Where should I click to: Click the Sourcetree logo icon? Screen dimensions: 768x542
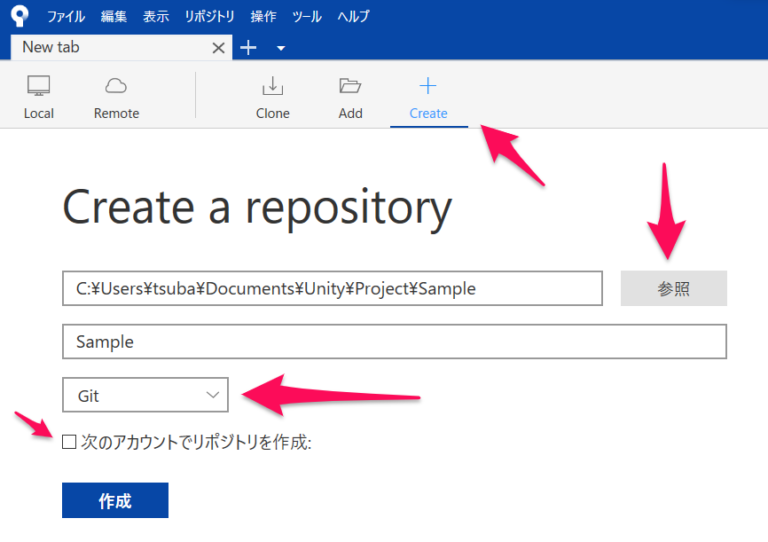click(x=20, y=16)
